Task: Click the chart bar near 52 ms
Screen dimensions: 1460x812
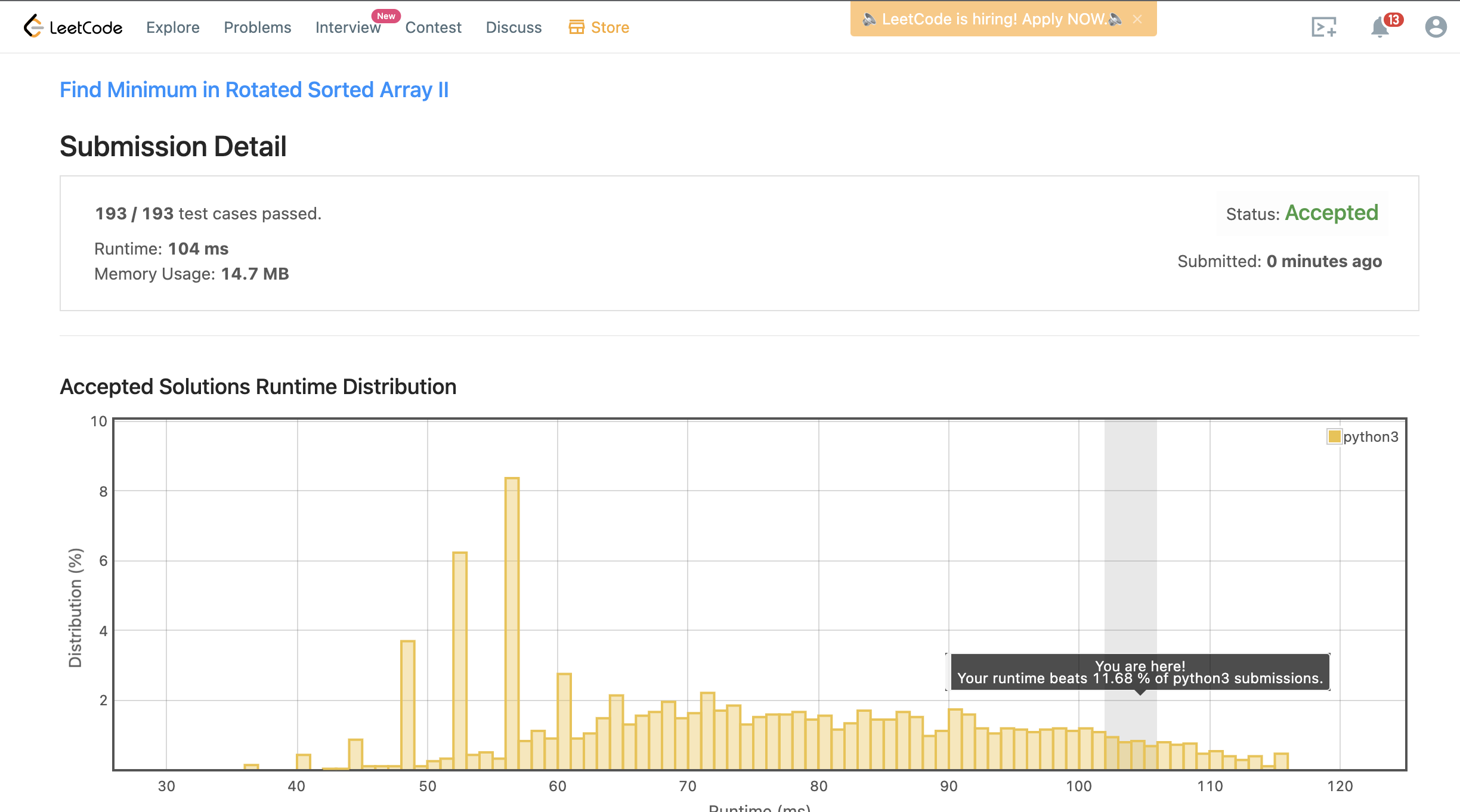Action: coord(459,661)
